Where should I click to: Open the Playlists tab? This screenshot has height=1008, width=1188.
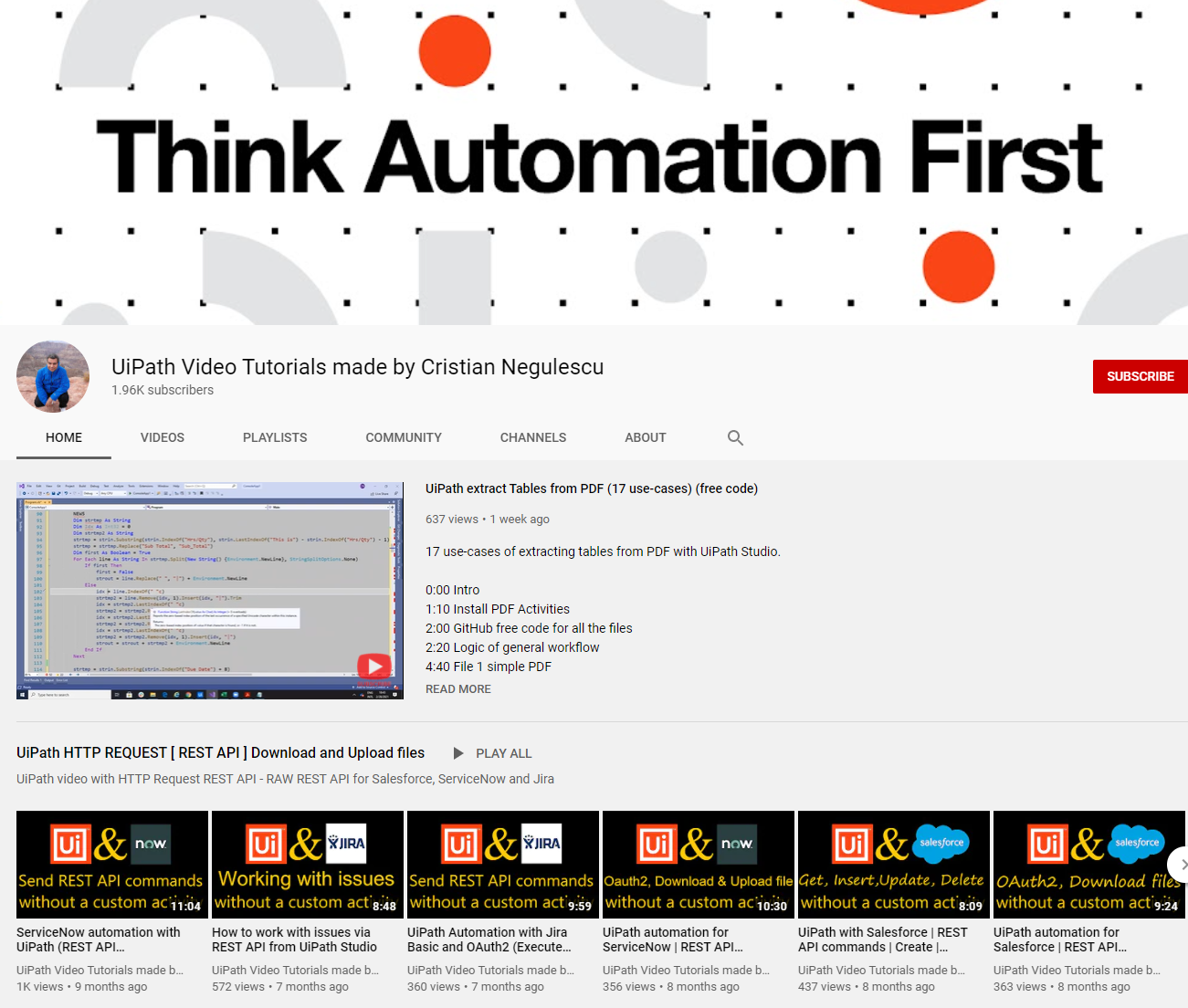(x=275, y=438)
